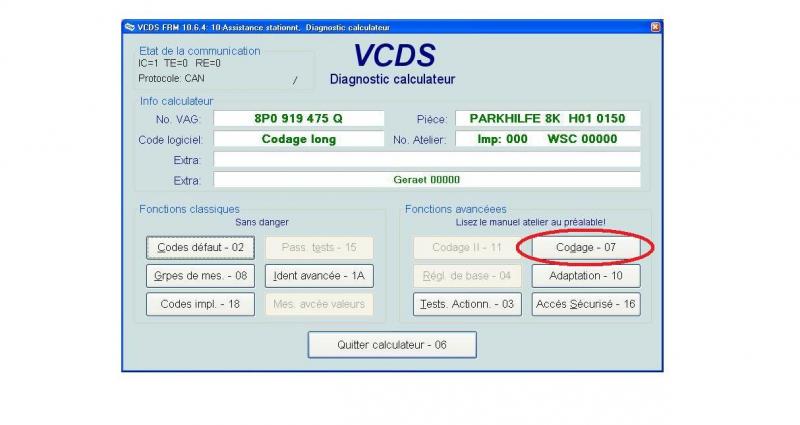
Task: Click the Protocole: CAN text
Action: [x=171, y=79]
